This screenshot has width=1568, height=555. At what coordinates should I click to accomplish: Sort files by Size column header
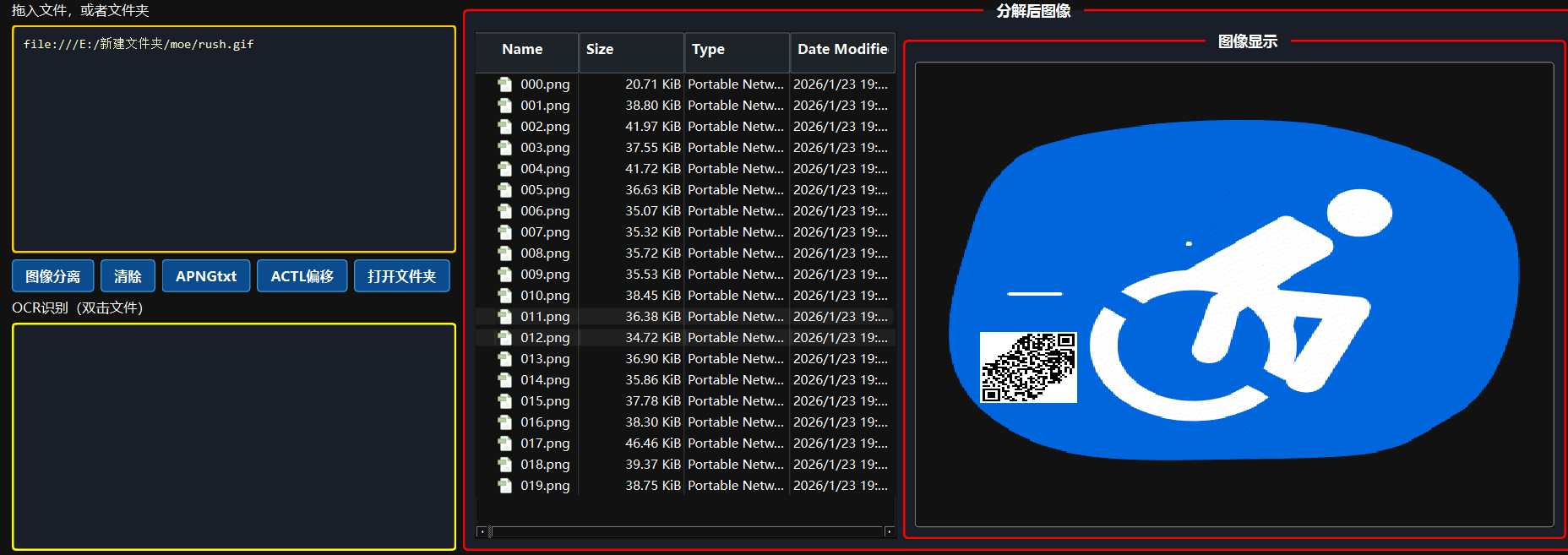pos(629,50)
